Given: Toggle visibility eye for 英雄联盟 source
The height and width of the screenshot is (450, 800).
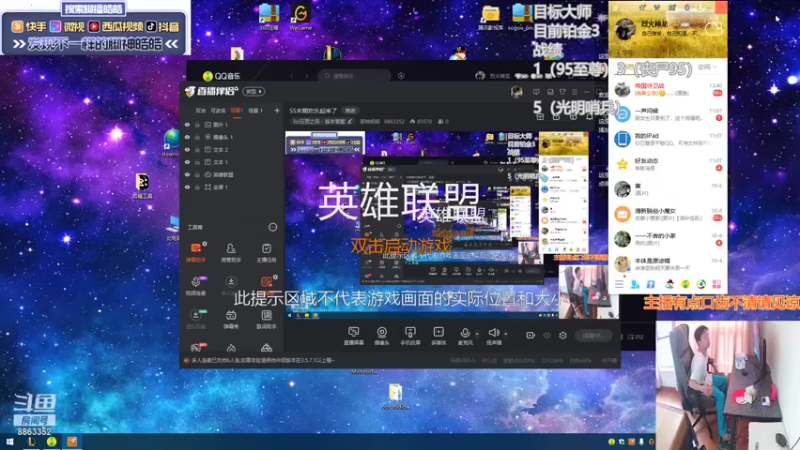Looking at the screenshot, I should [187, 174].
